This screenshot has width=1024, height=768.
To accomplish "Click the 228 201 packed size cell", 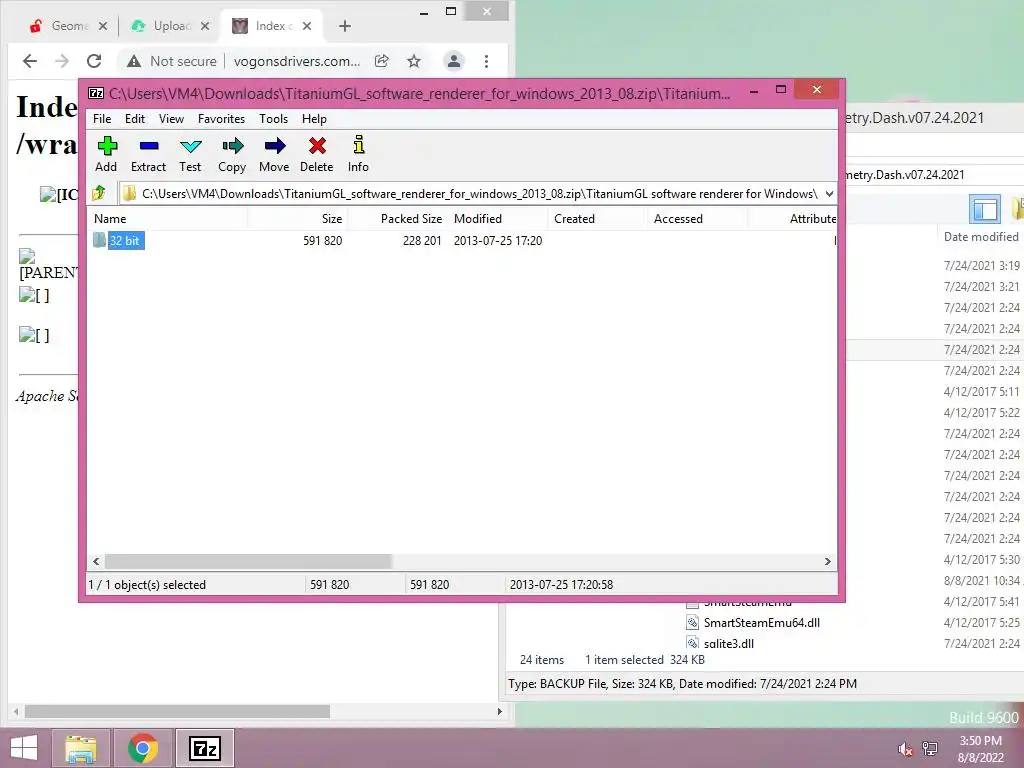I will tap(422, 240).
